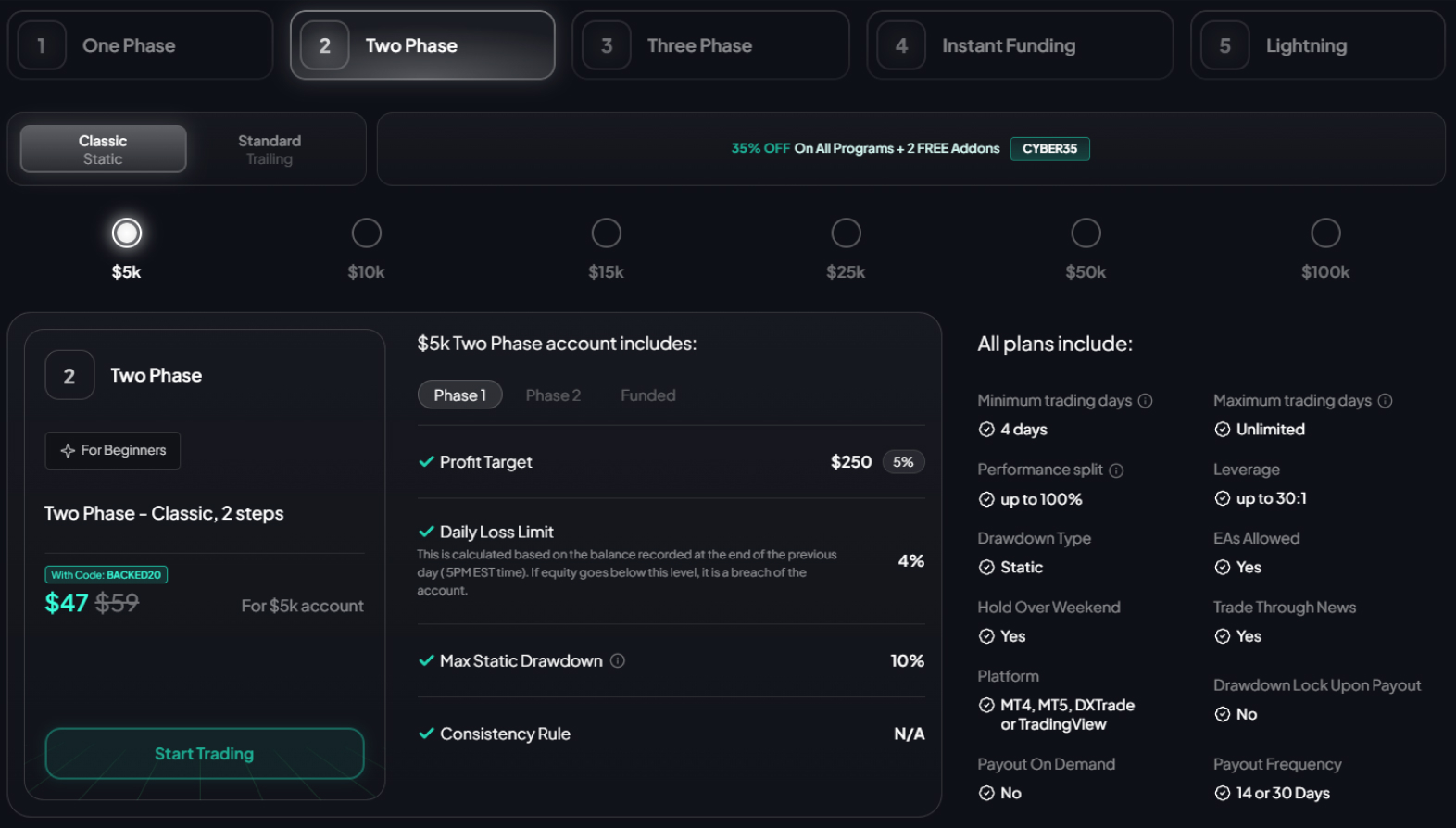Pick the $100k account size radio
The width and height of the screenshot is (1456, 828).
pos(1325,233)
